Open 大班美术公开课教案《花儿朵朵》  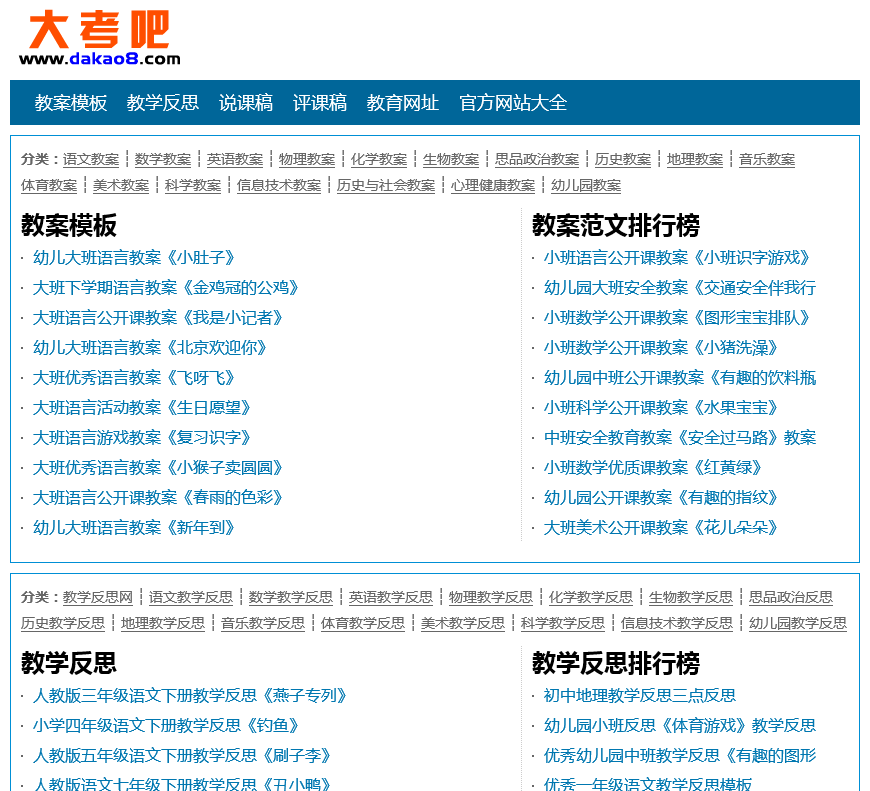(661, 527)
